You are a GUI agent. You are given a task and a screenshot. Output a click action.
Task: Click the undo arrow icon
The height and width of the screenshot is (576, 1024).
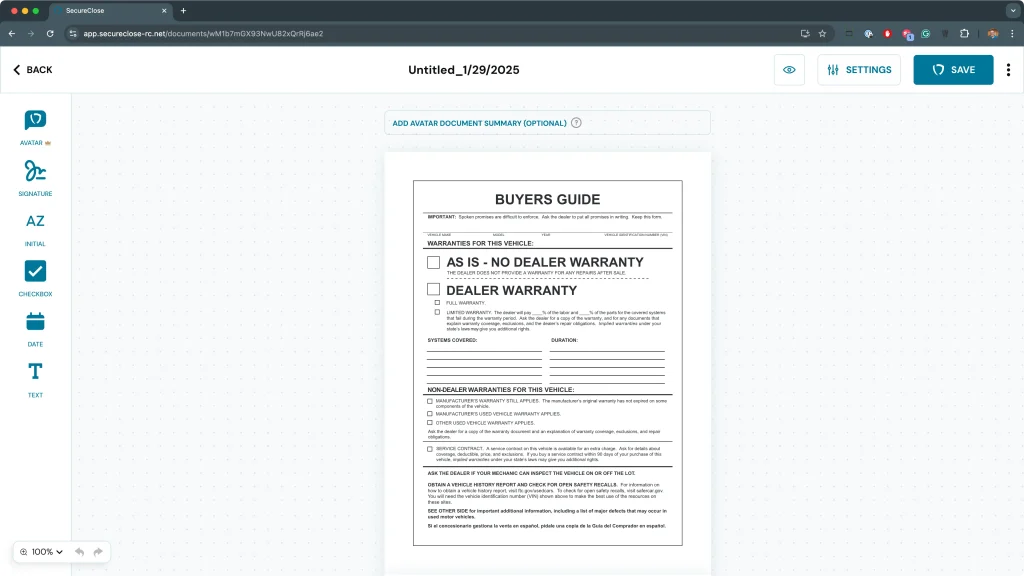pos(79,552)
